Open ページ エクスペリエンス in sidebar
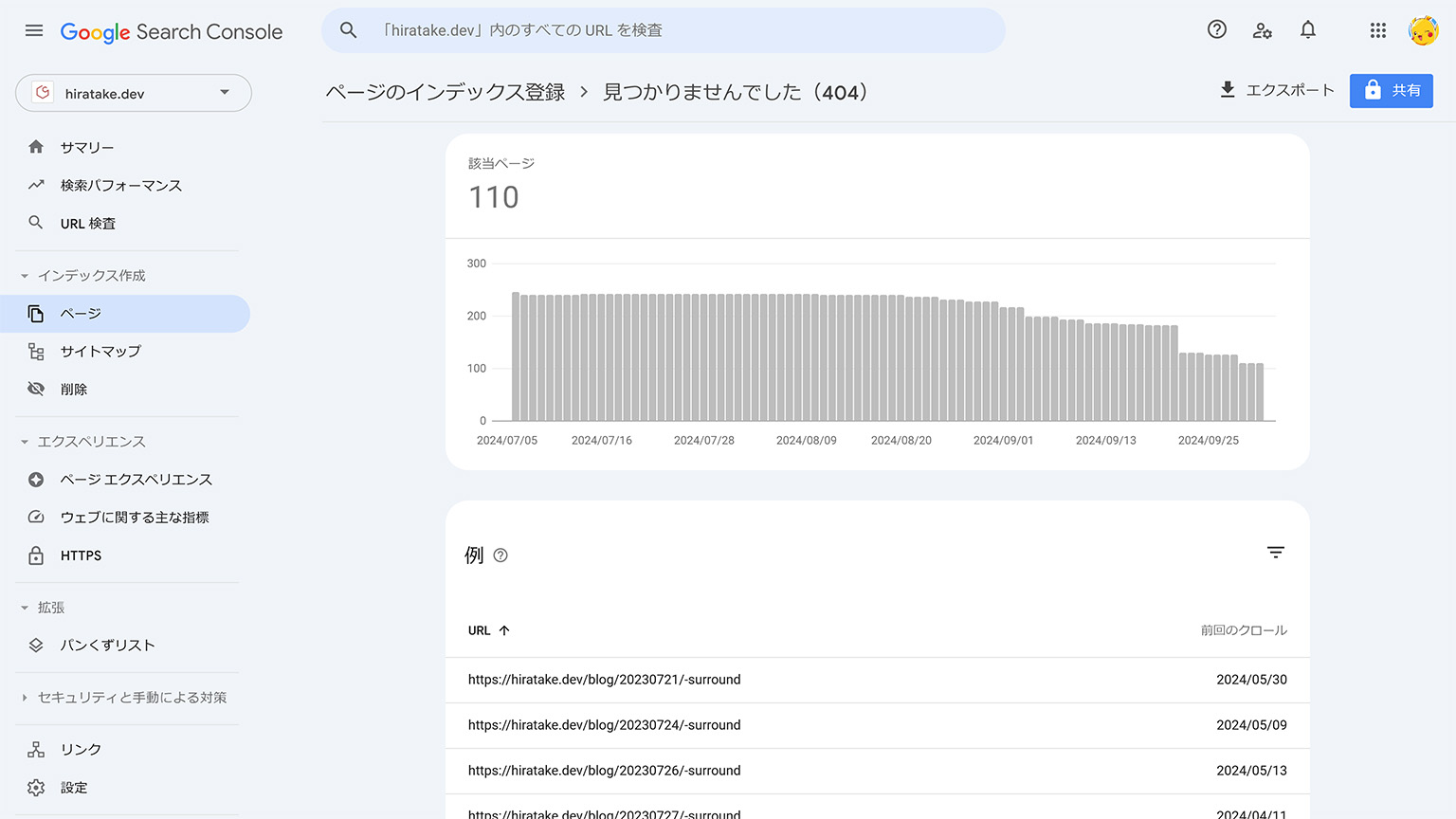 click(x=125, y=480)
